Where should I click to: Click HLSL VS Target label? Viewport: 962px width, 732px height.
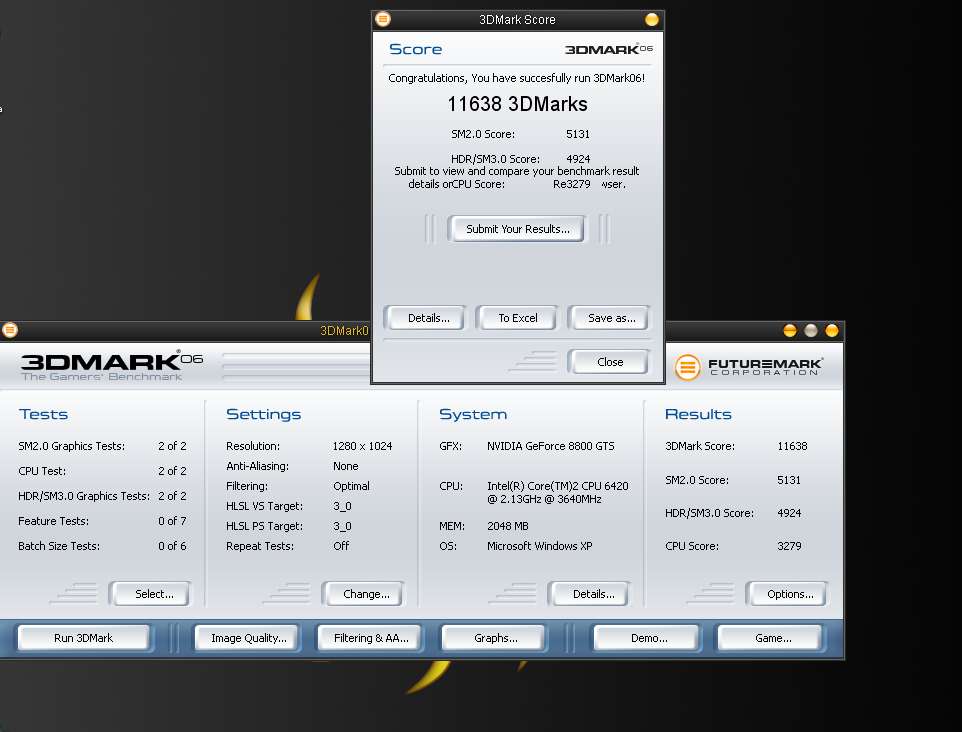(x=264, y=506)
